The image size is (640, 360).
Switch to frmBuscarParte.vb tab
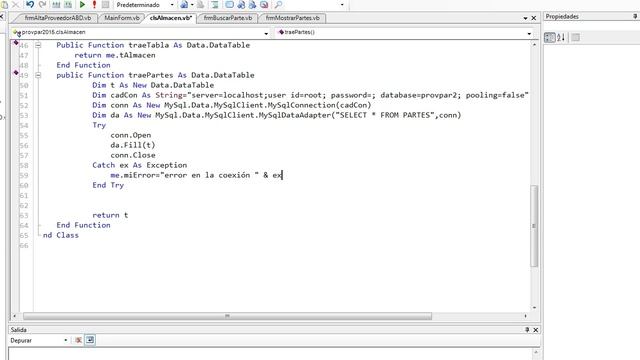tap(228, 18)
